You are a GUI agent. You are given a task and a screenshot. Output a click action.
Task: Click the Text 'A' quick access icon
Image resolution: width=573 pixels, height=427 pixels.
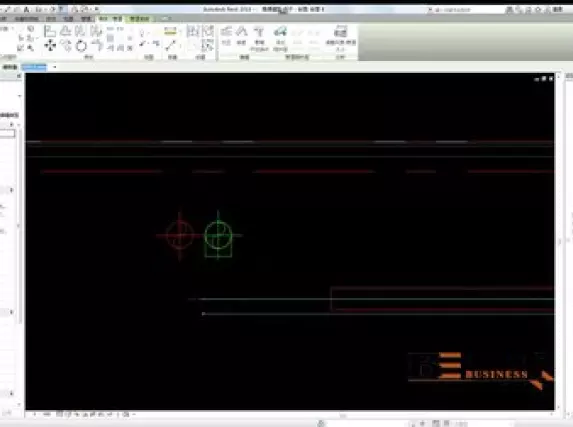pos(27,10)
